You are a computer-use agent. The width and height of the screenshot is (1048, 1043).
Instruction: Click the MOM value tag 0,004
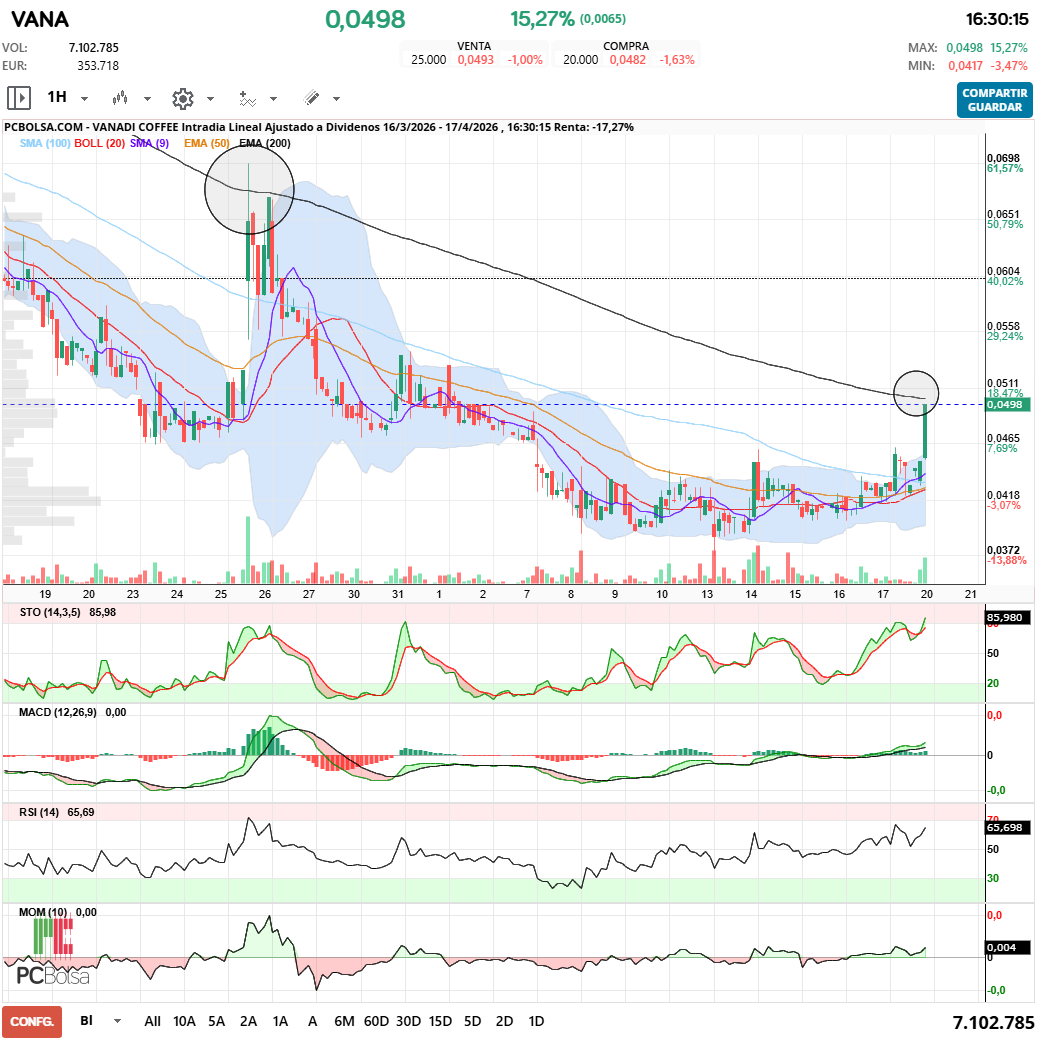(x=1007, y=947)
